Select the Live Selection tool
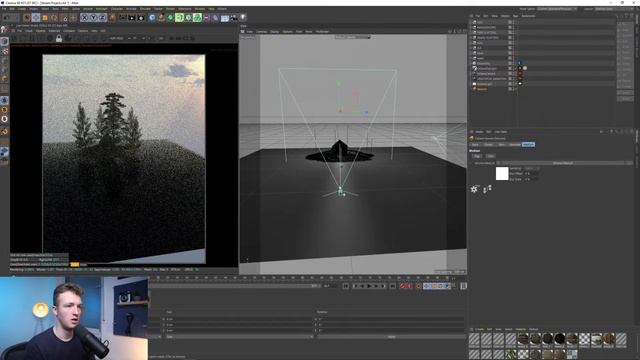Image resolution: width=640 pixels, height=360 pixels. pyautogui.click(x=27, y=18)
